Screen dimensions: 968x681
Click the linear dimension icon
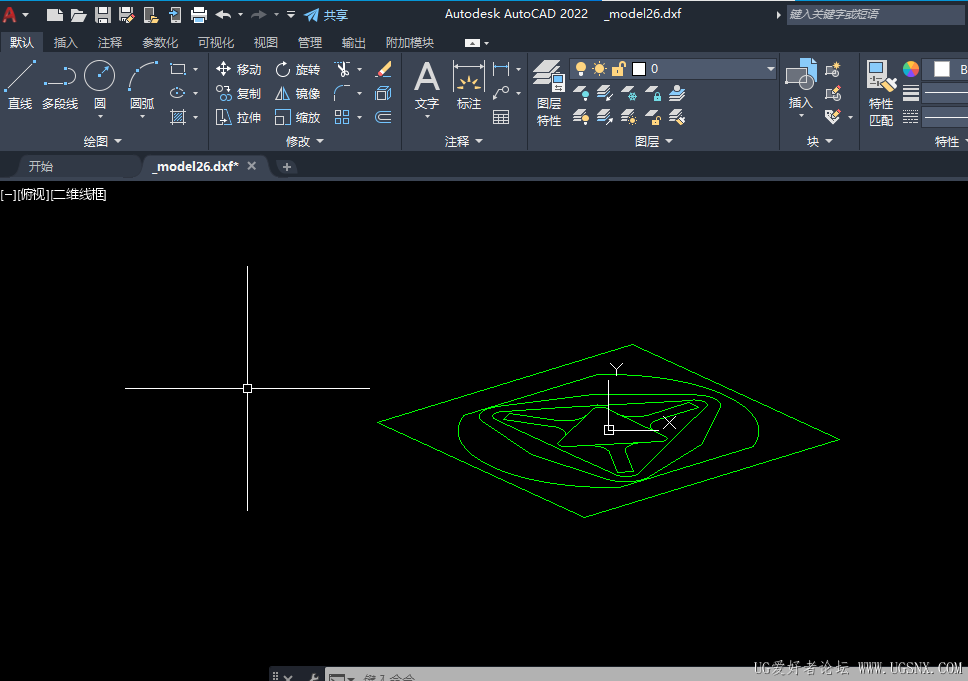(501, 69)
